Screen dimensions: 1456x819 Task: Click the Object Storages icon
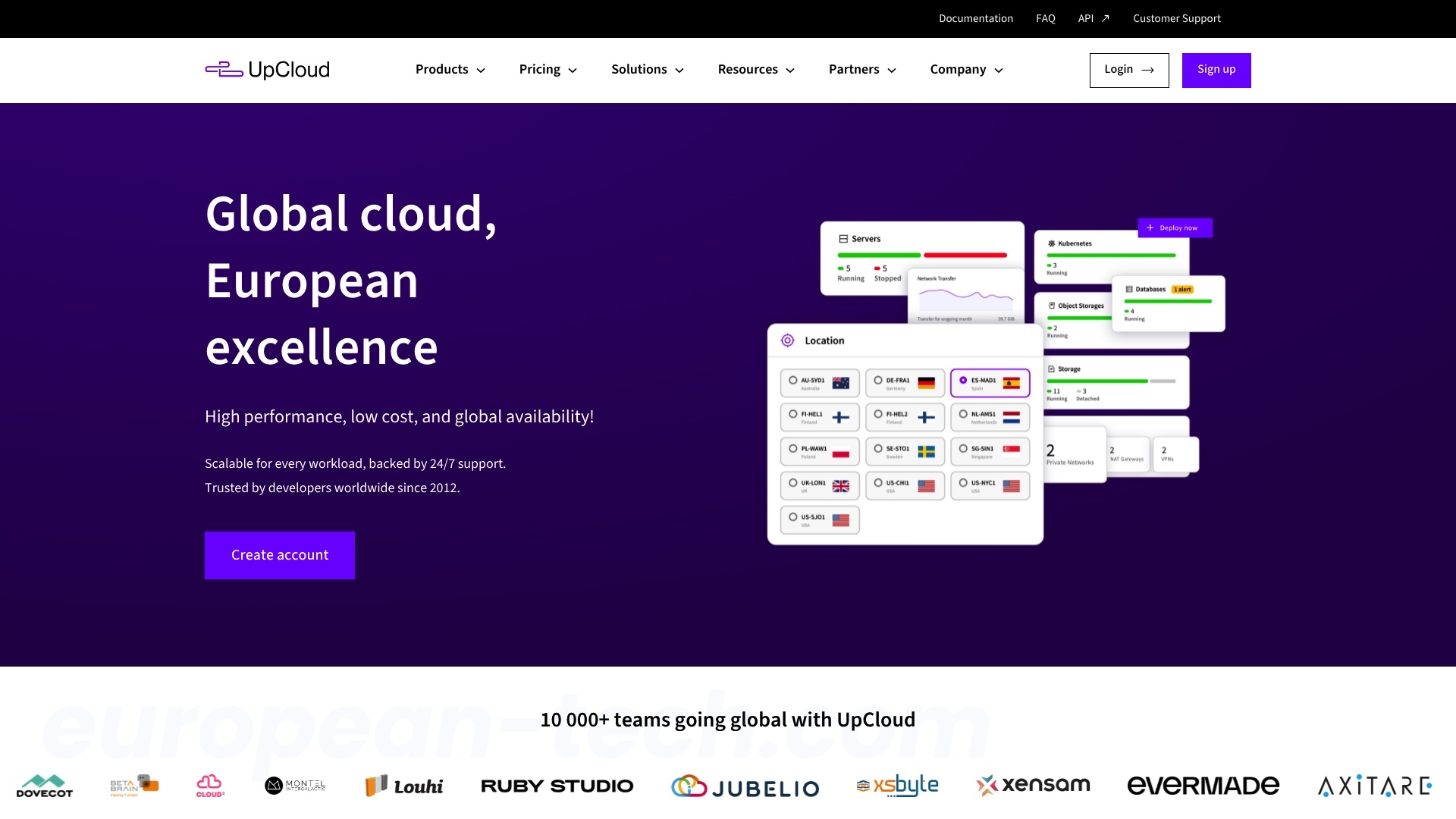tap(1050, 306)
